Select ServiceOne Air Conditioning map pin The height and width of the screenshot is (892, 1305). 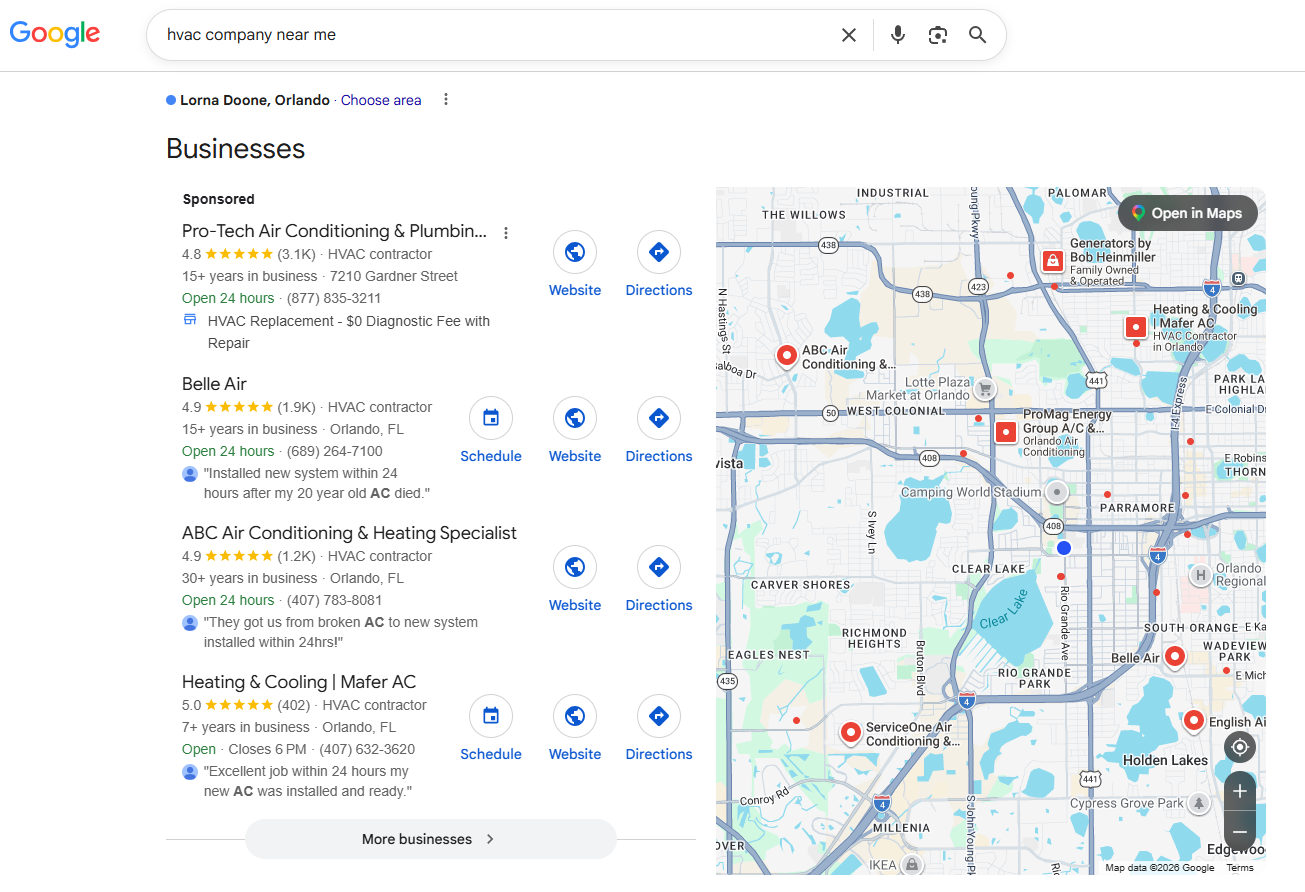(x=851, y=733)
